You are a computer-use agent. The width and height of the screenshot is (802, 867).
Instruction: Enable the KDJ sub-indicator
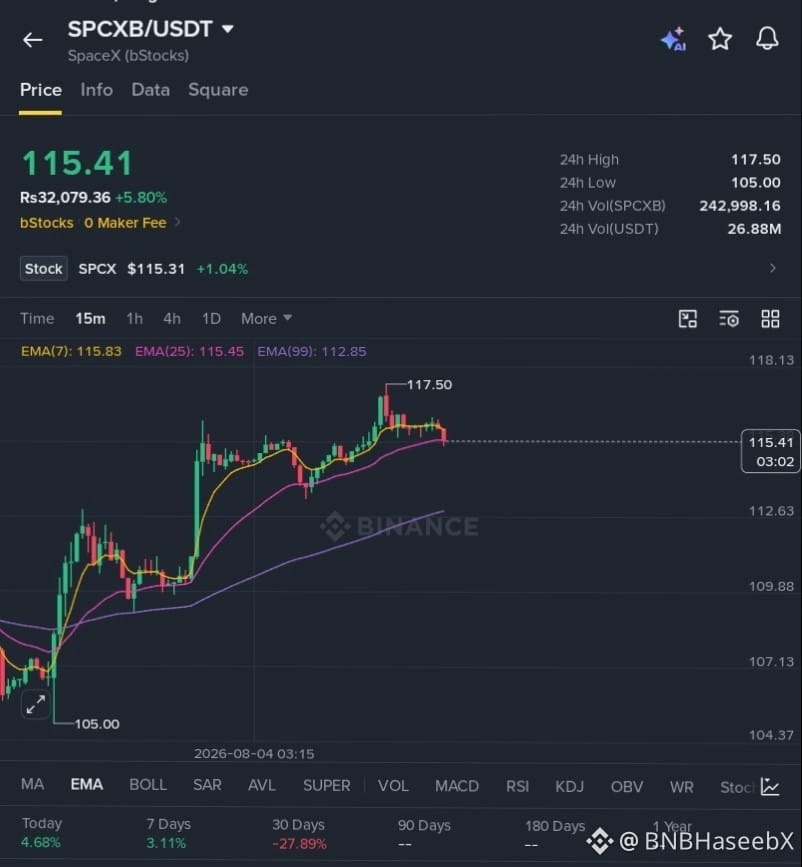click(x=569, y=787)
